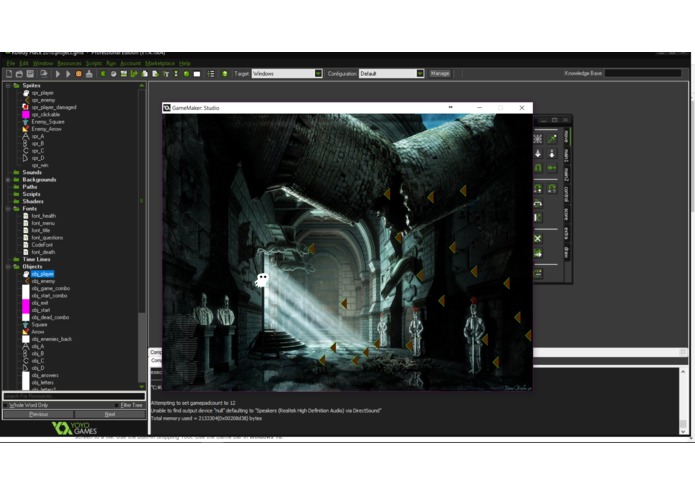Select Enemy_Square sprite in tree

pos(47,122)
